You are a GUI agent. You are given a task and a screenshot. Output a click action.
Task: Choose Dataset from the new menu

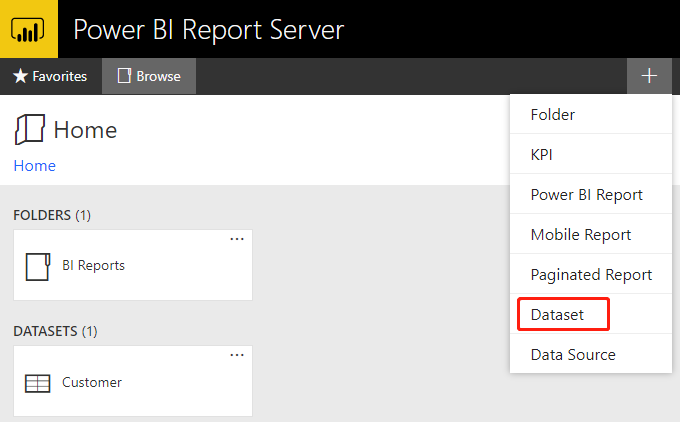(591, 314)
